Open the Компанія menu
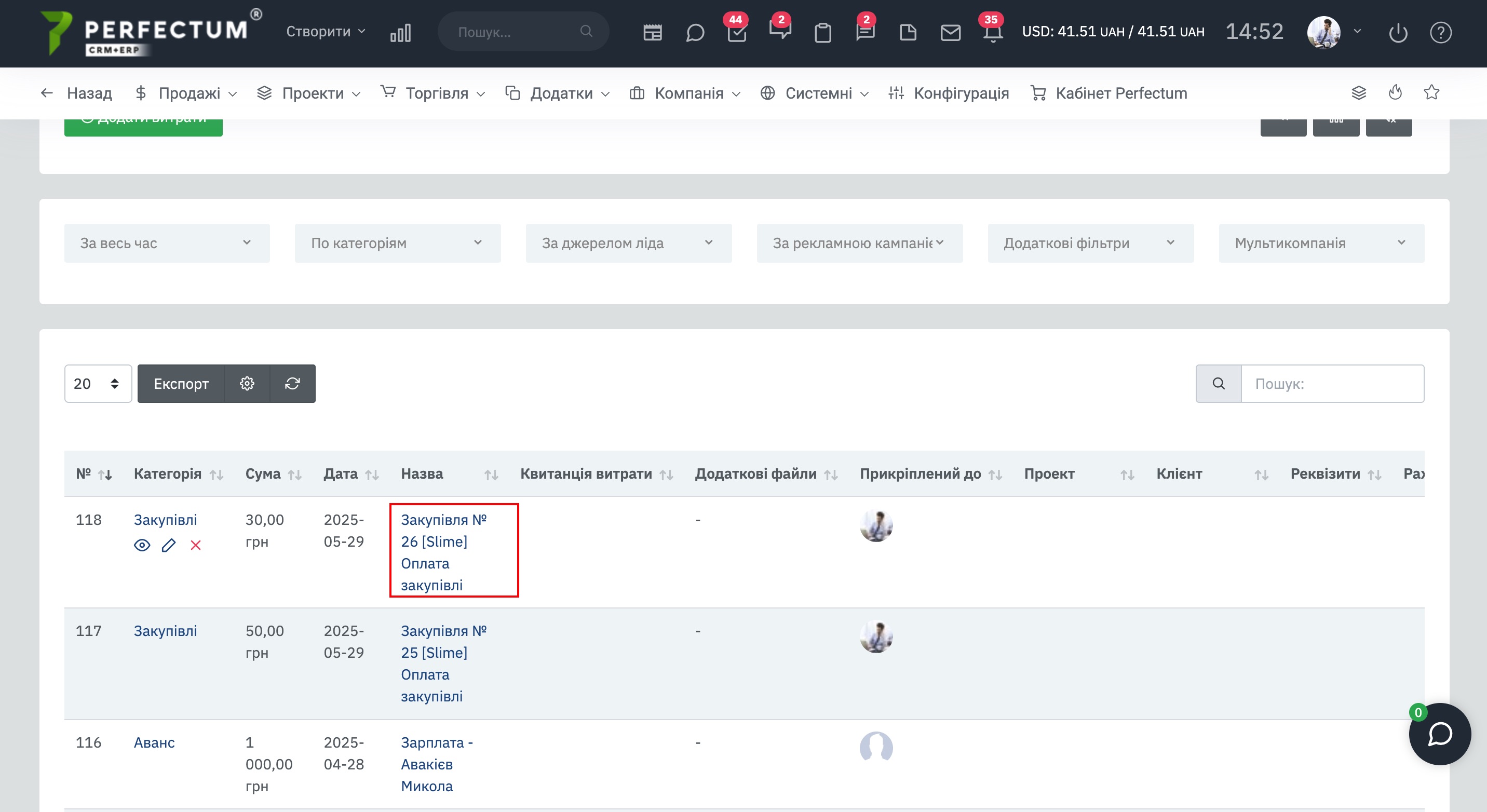The image size is (1487, 812). point(685,93)
